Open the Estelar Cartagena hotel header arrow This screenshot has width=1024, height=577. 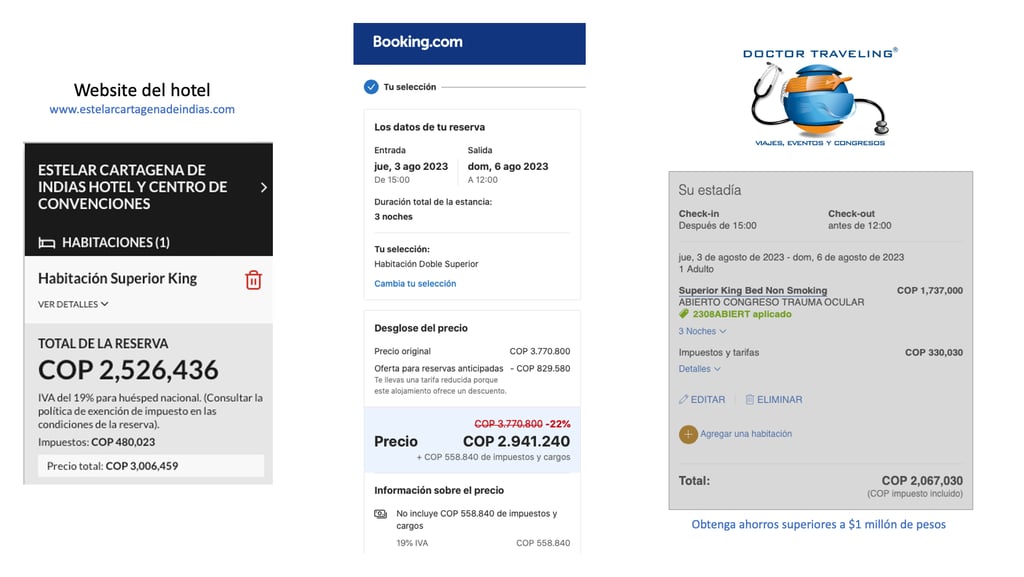click(264, 187)
